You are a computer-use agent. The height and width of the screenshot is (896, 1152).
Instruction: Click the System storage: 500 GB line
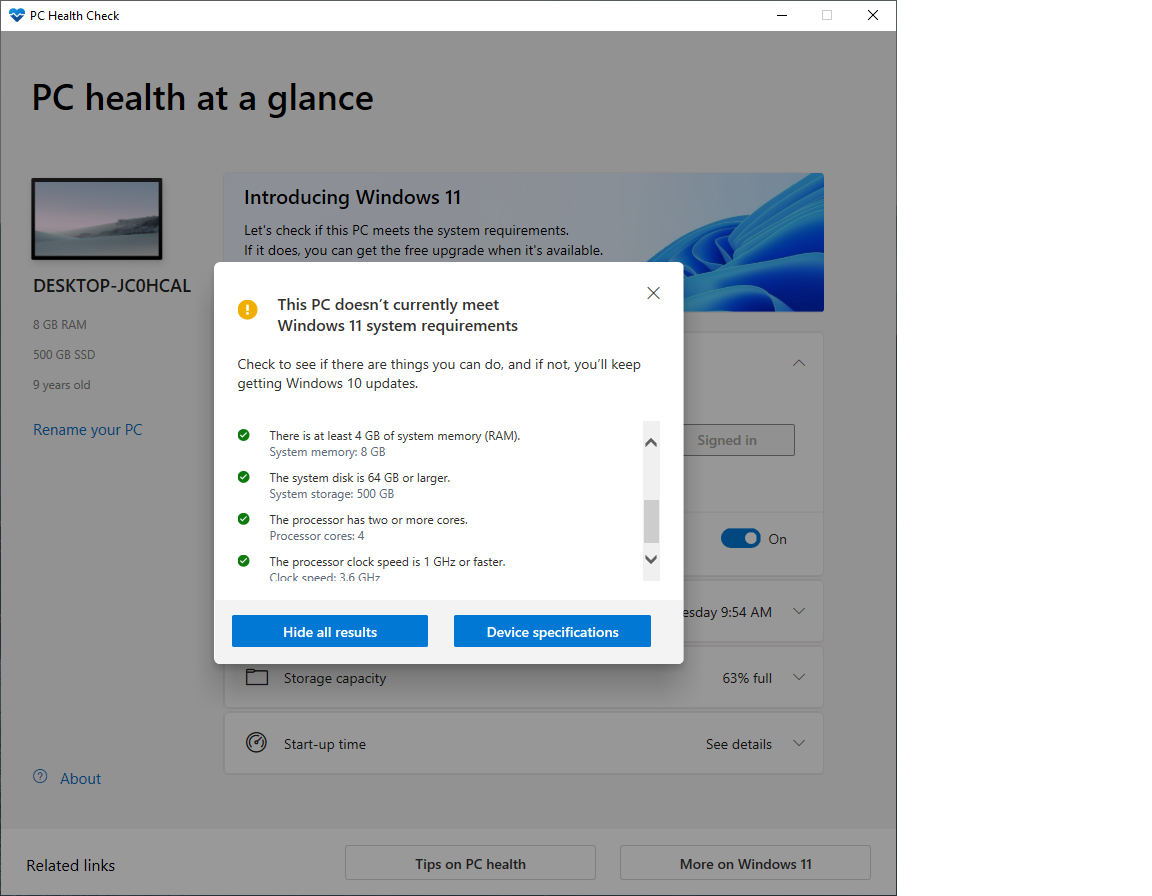[x=331, y=494]
